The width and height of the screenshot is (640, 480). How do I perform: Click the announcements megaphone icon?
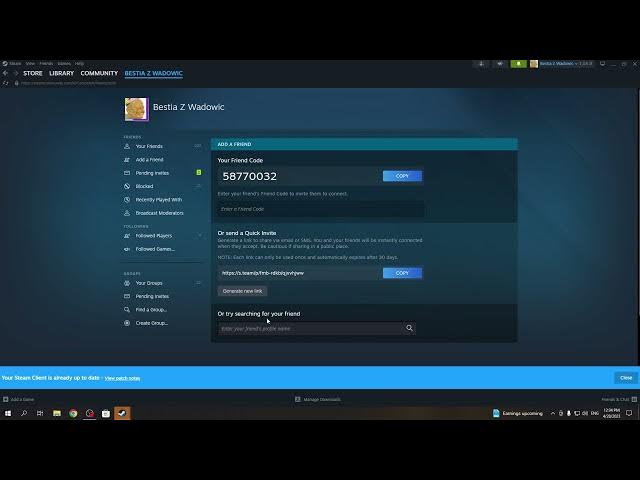(x=500, y=64)
